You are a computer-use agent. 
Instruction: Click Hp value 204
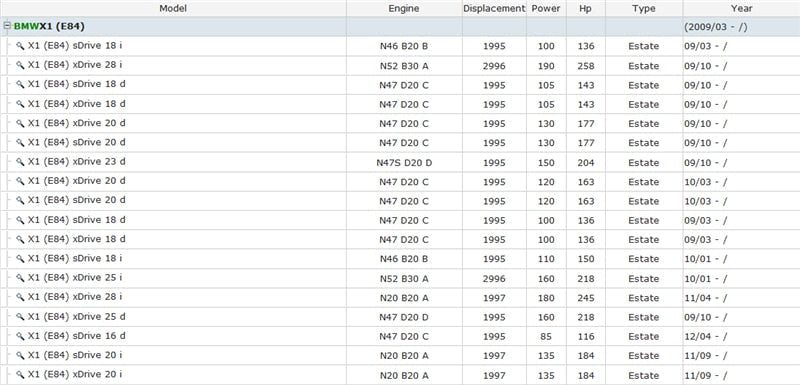tap(586, 163)
